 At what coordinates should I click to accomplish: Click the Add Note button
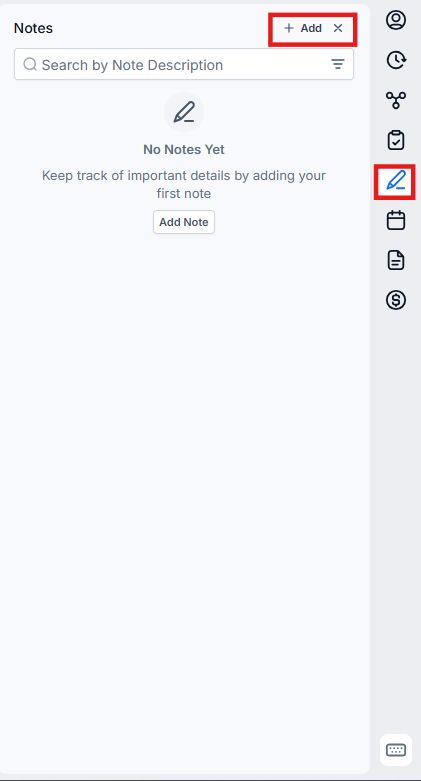click(x=184, y=222)
